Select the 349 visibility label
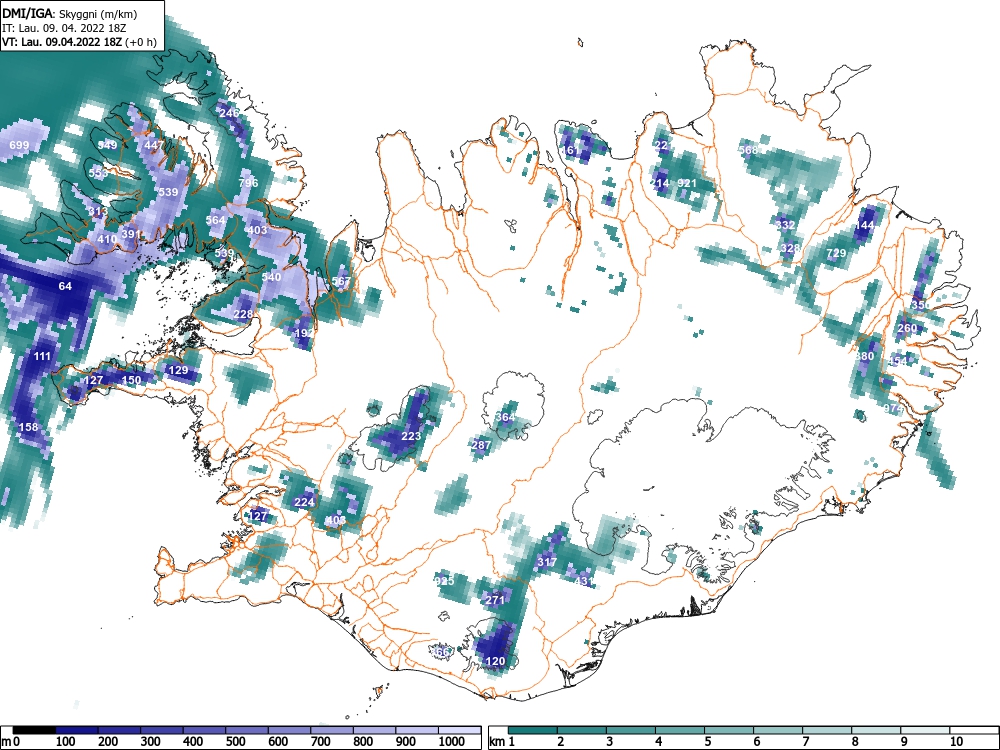1000x750 pixels. pyautogui.click(x=107, y=145)
